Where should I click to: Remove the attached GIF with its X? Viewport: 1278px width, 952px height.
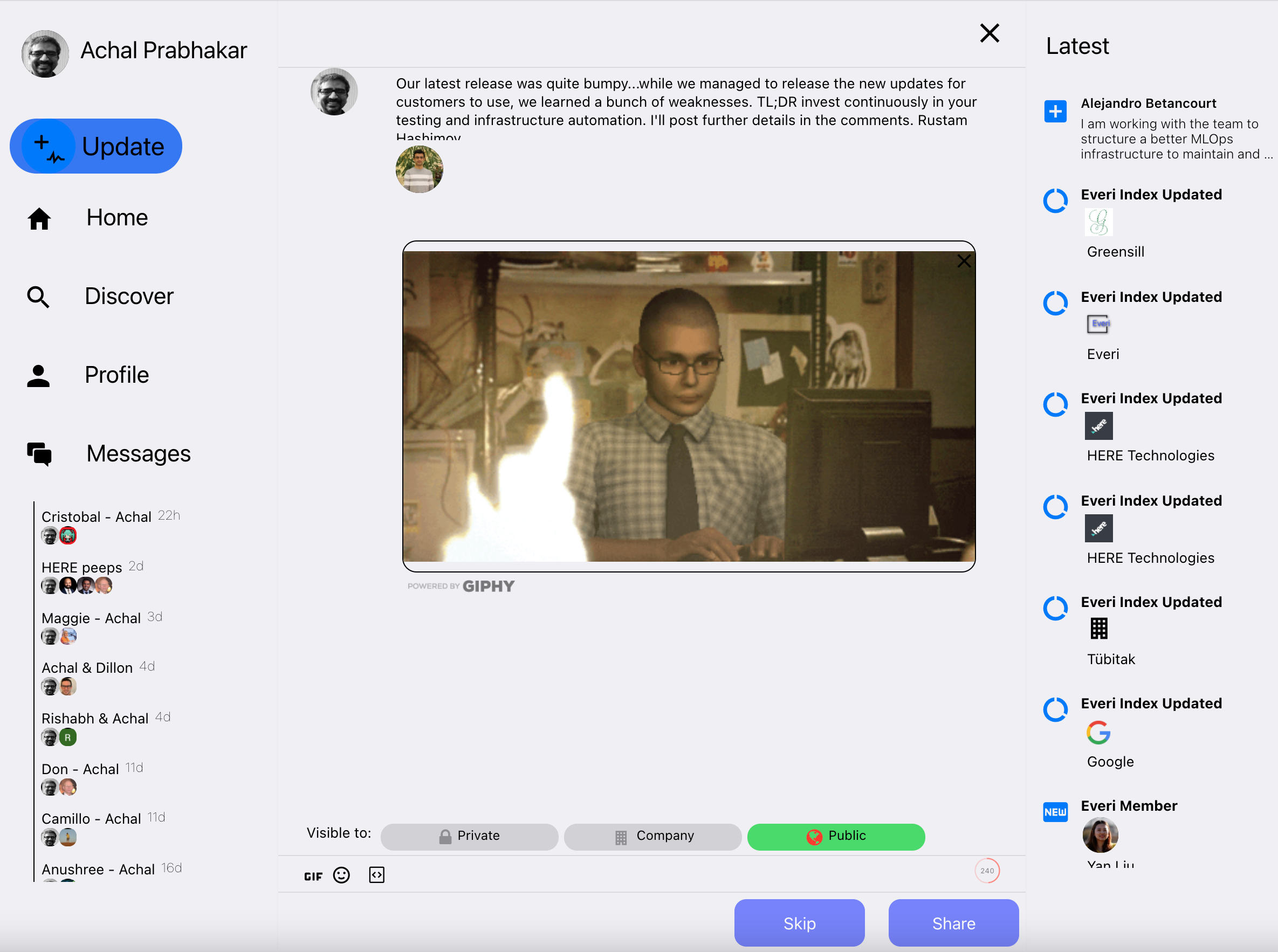coord(964,261)
